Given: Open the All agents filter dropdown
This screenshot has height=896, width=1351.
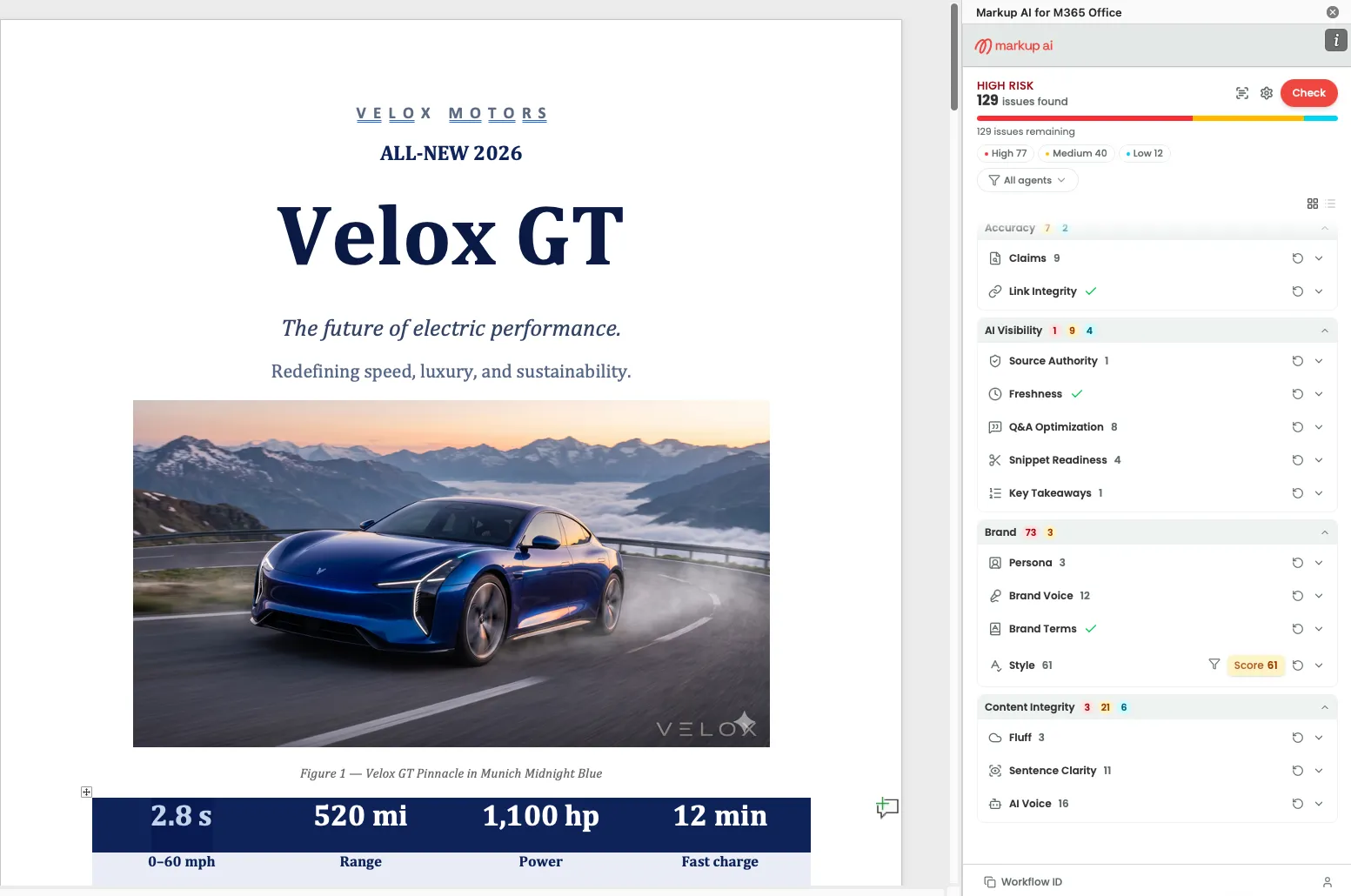Looking at the screenshot, I should click(x=1027, y=180).
